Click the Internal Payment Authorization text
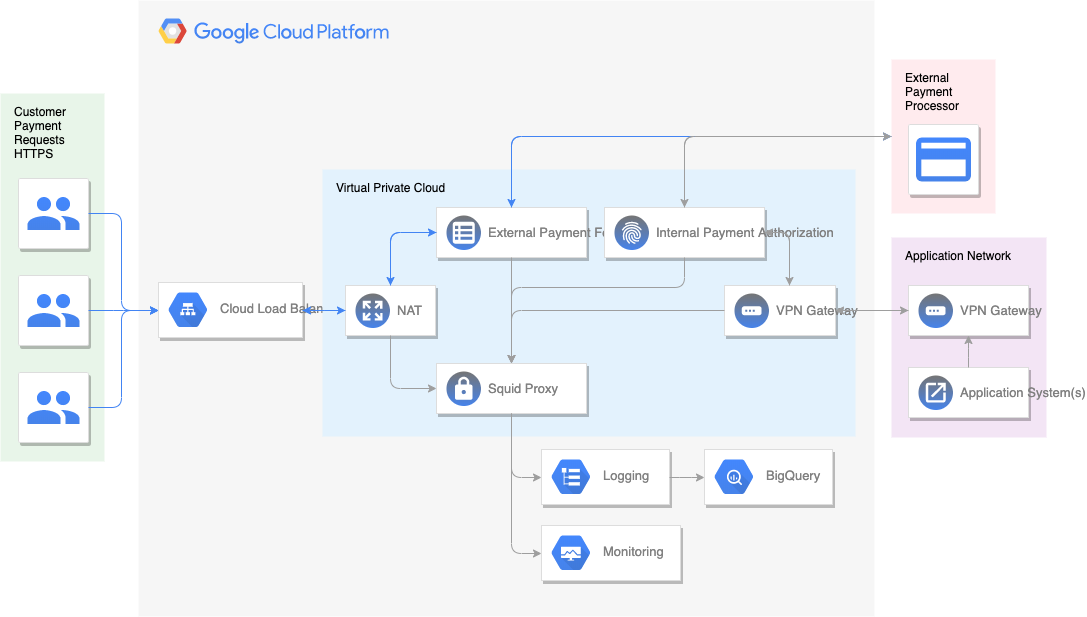The width and height of the screenshot is (1087, 617). pyautogui.click(x=745, y=233)
